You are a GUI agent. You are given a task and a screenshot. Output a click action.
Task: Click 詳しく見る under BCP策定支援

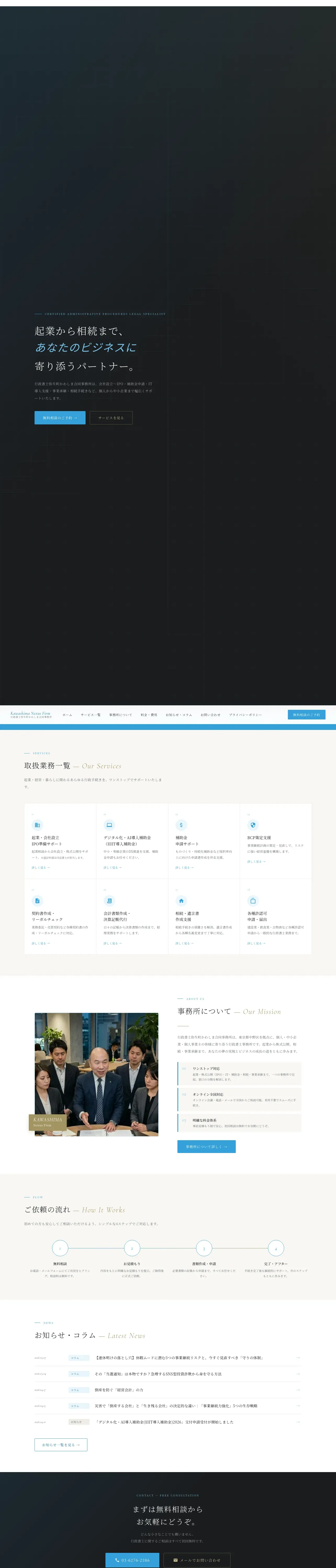[x=257, y=861]
